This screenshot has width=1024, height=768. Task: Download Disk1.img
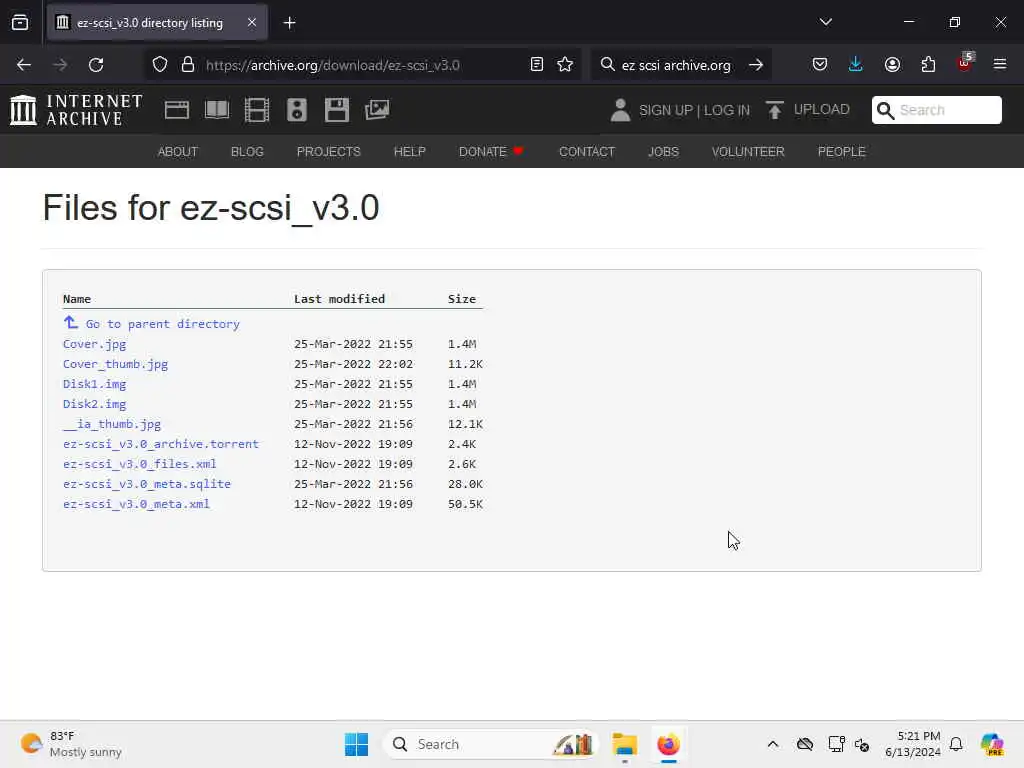point(95,384)
